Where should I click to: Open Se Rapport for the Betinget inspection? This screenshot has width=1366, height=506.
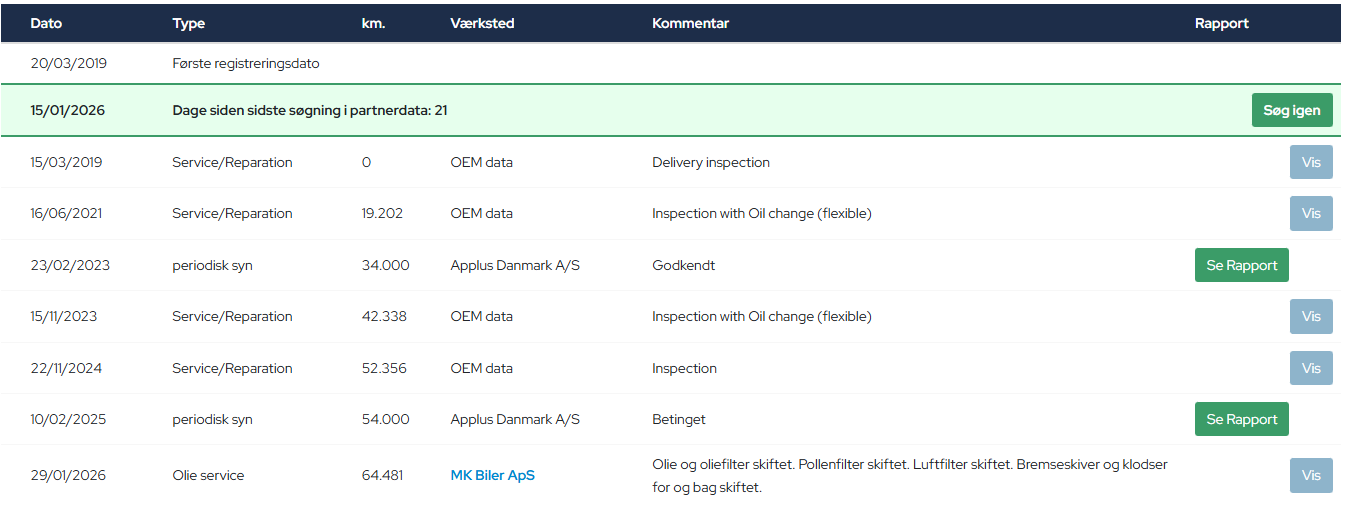[x=1241, y=419]
